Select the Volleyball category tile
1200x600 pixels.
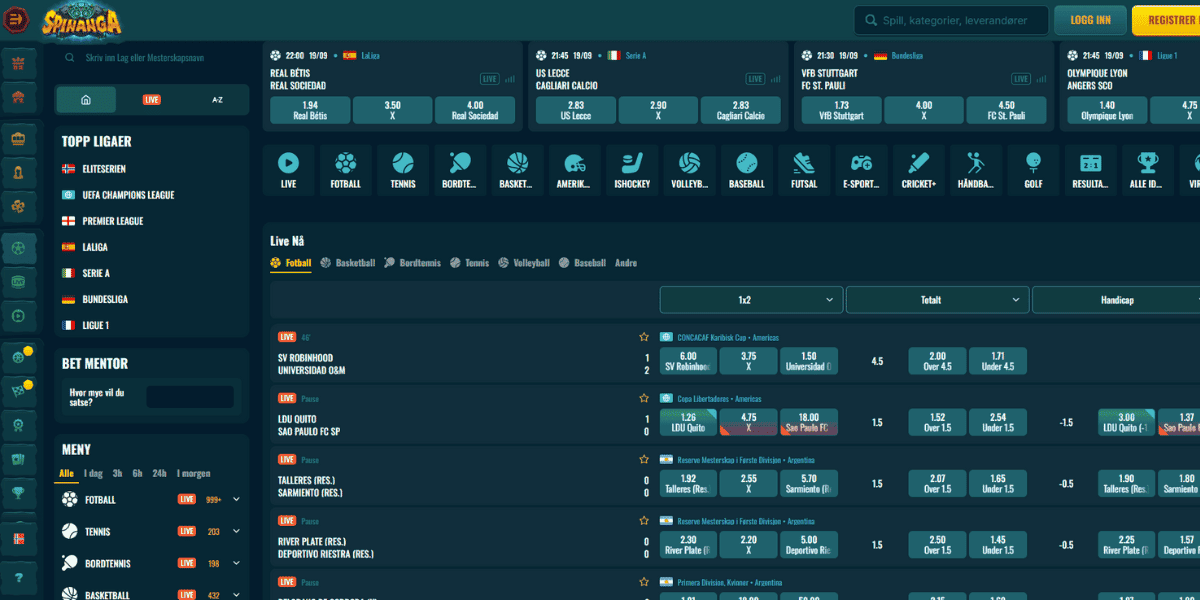[689, 170]
